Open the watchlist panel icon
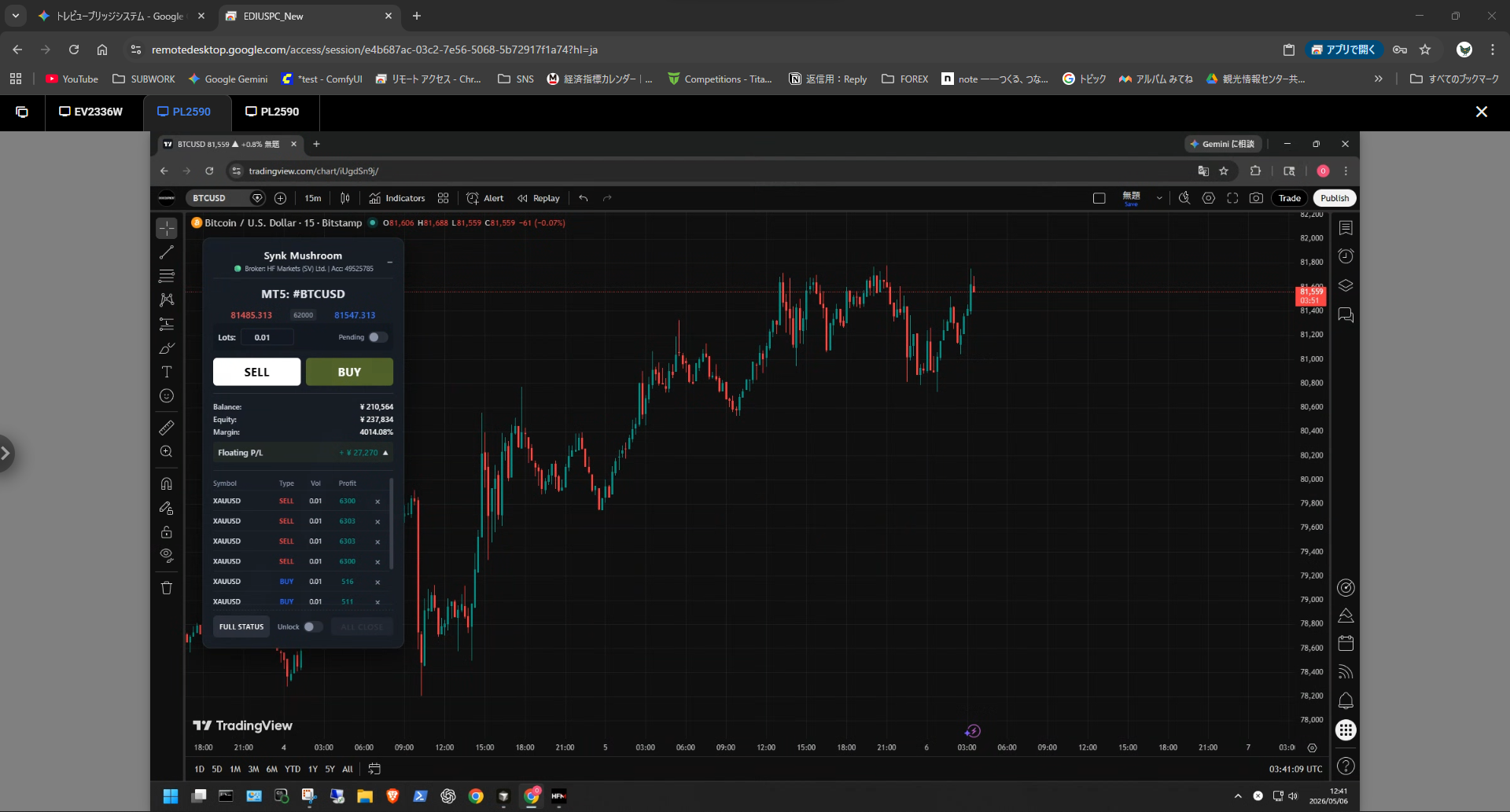This screenshot has width=1510, height=812. [x=1346, y=228]
